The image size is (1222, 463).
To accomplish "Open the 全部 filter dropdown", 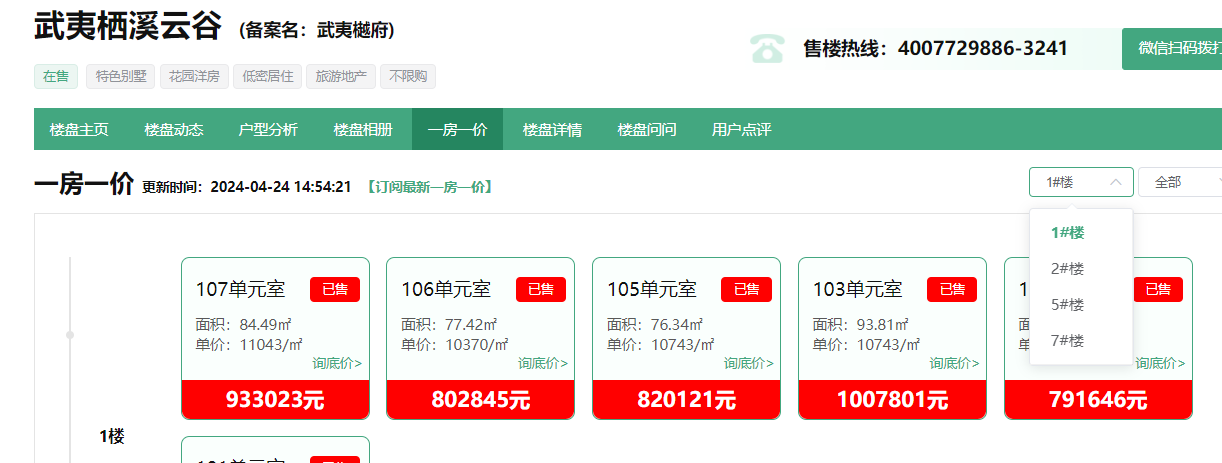I will 1181,182.
